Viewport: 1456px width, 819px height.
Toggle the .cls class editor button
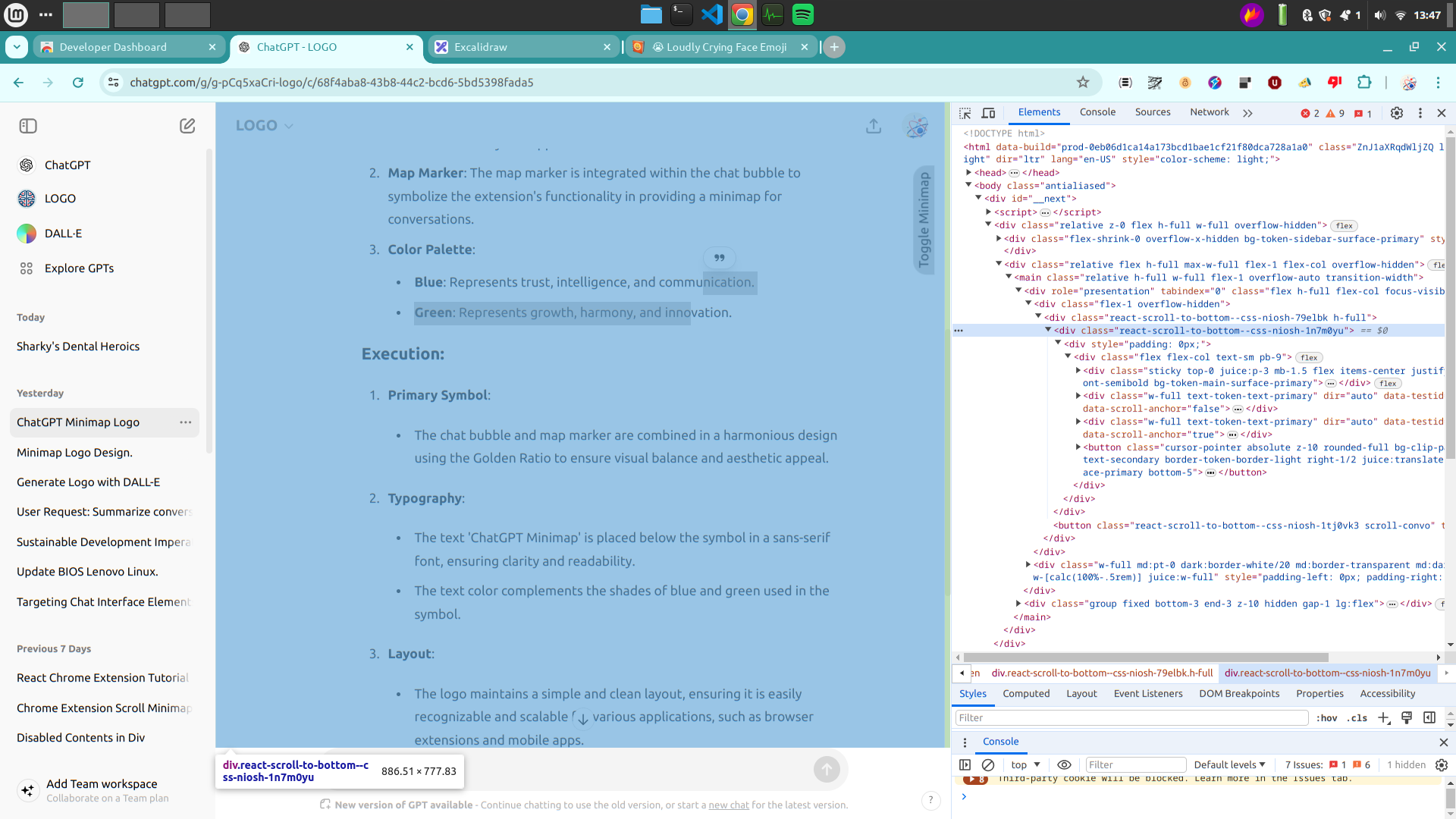pyautogui.click(x=1357, y=718)
